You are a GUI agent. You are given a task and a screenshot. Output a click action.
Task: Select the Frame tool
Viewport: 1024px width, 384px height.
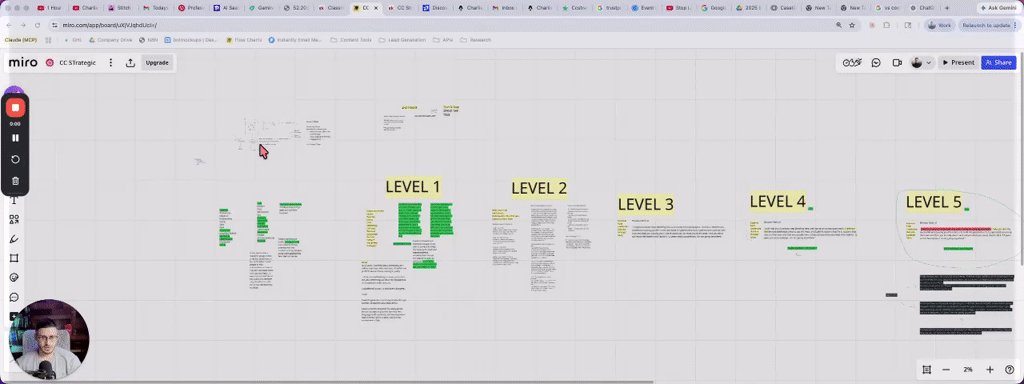pos(14,258)
